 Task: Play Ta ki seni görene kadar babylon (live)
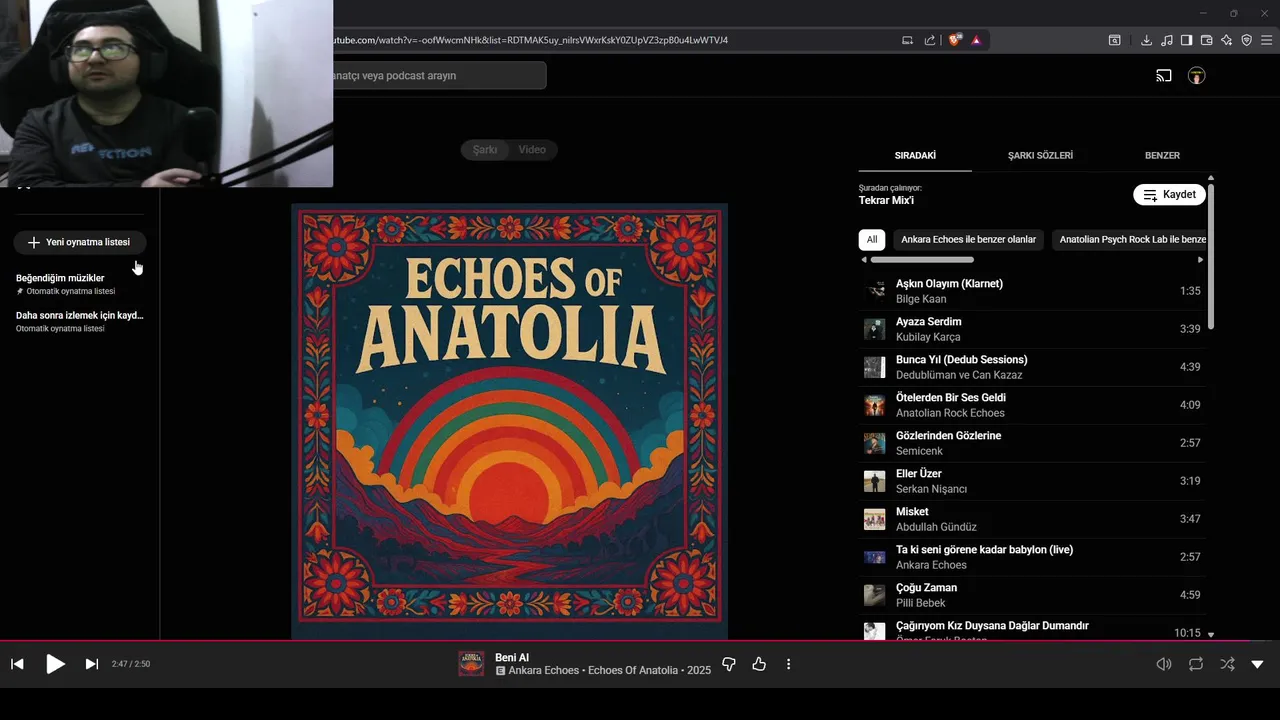(1032, 557)
